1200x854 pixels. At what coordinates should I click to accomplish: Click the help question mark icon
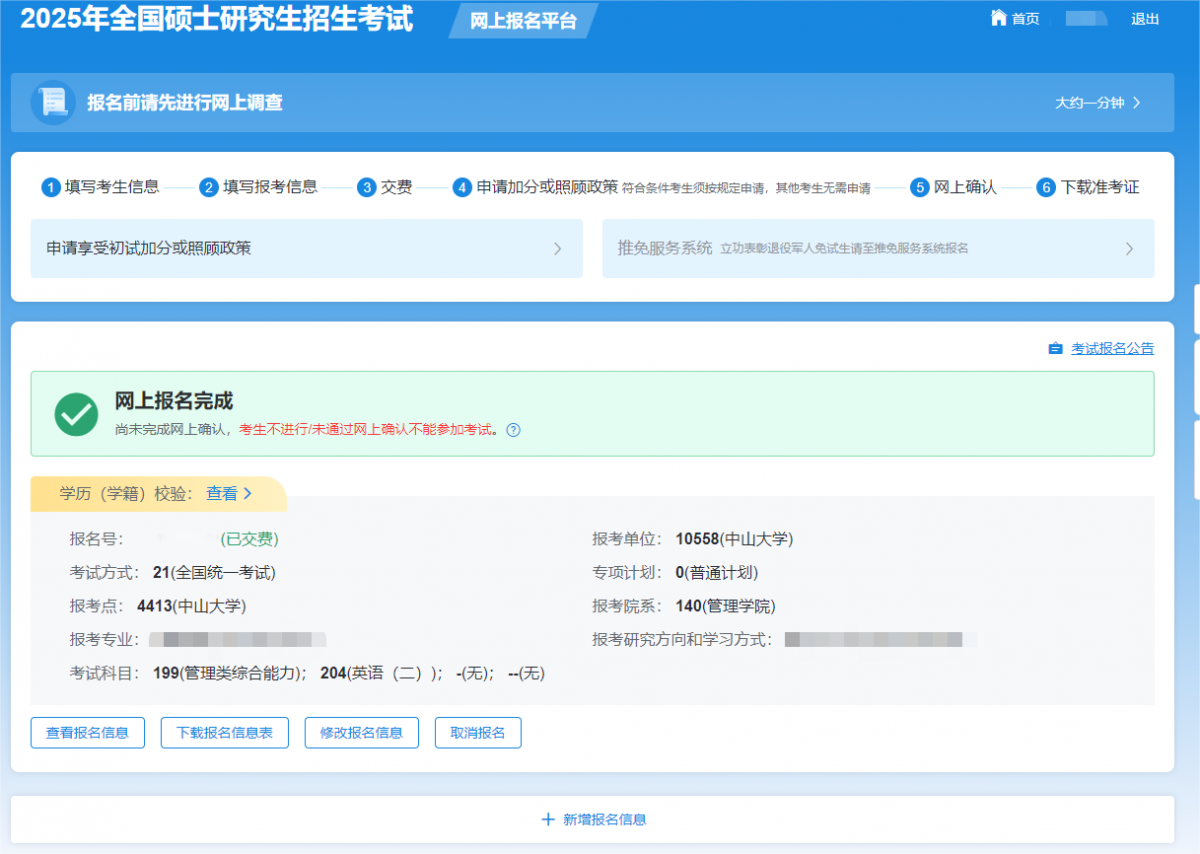tap(513, 430)
